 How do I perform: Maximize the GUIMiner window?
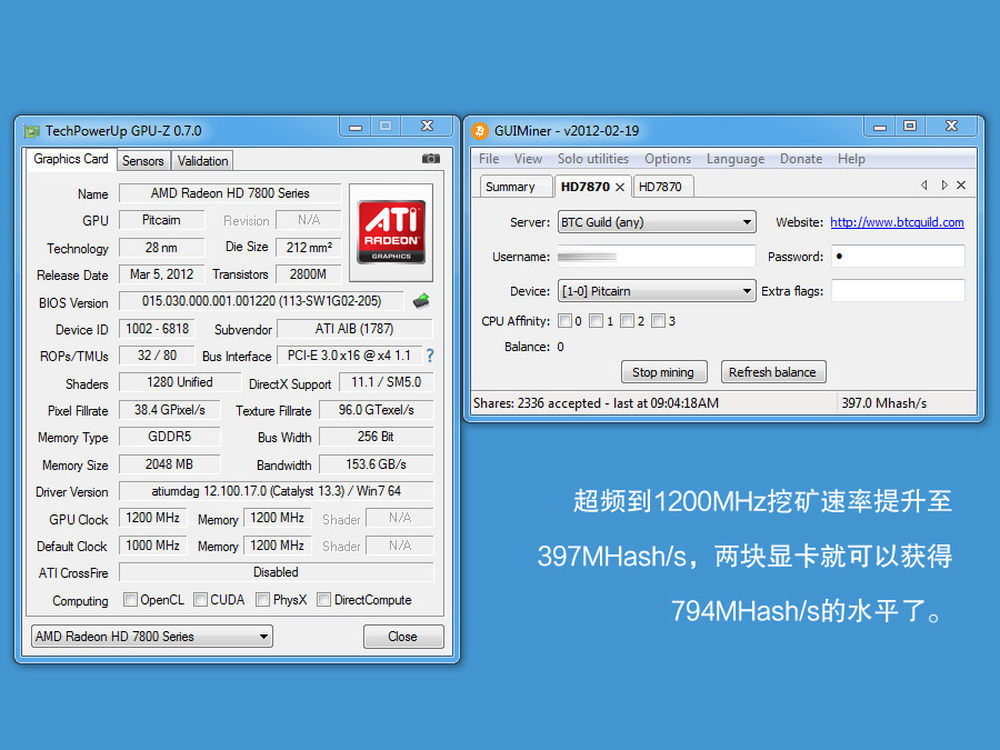coord(910,126)
